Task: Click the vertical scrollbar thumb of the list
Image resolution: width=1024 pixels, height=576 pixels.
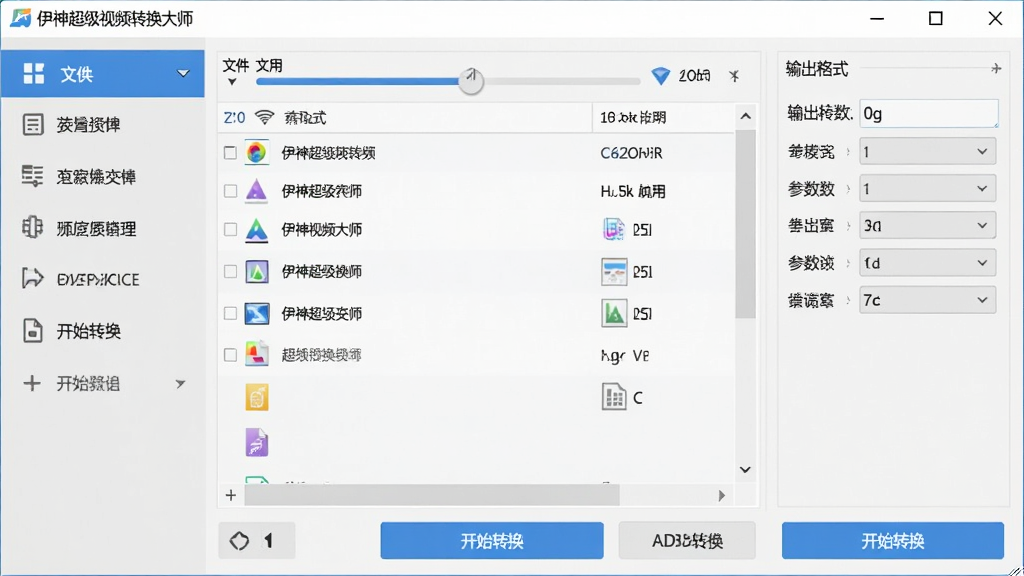Action: coord(745,224)
